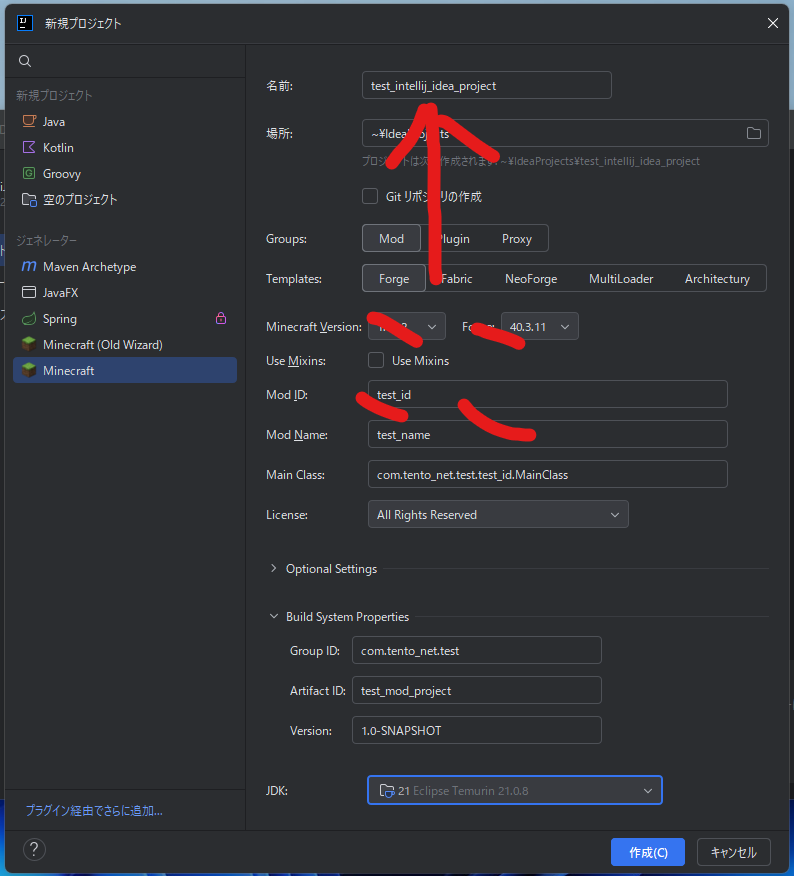Choose the Spring generator
Image resolution: width=794 pixels, height=876 pixels.
[x=60, y=319]
